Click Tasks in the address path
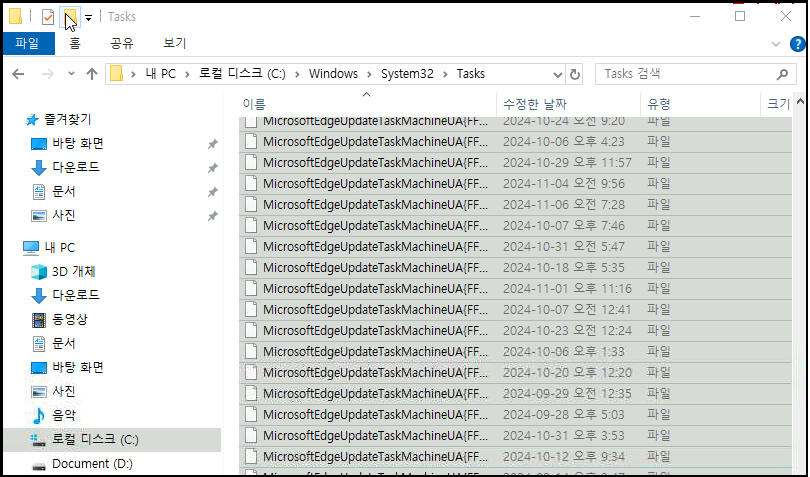The width and height of the screenshot is (810, 477). tap(471, 74)
